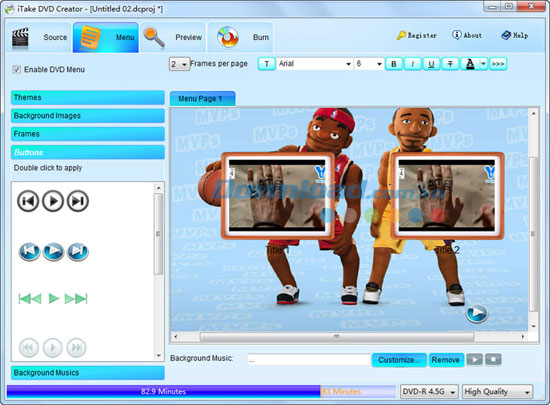Toggle the Enable DVD Menu checkbox
The height and width of the screenshot is (405, 550).
coord(16,69)
